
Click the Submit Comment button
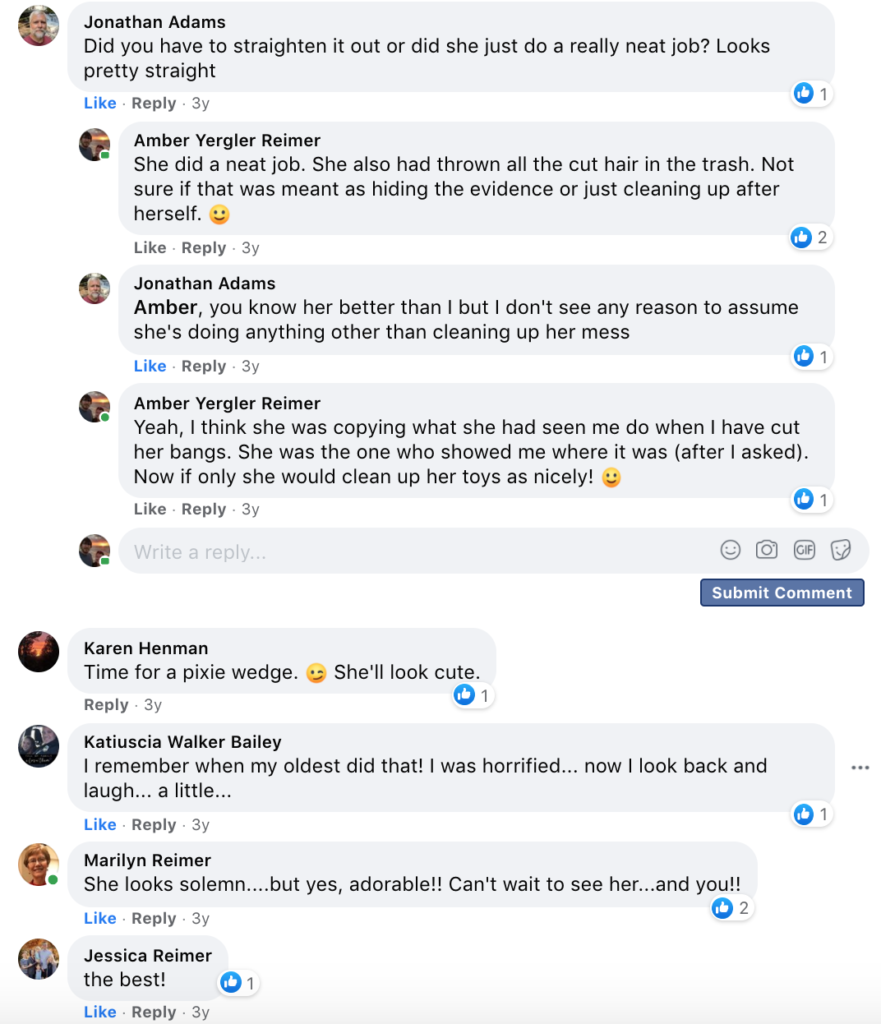[x=782, y=593]
